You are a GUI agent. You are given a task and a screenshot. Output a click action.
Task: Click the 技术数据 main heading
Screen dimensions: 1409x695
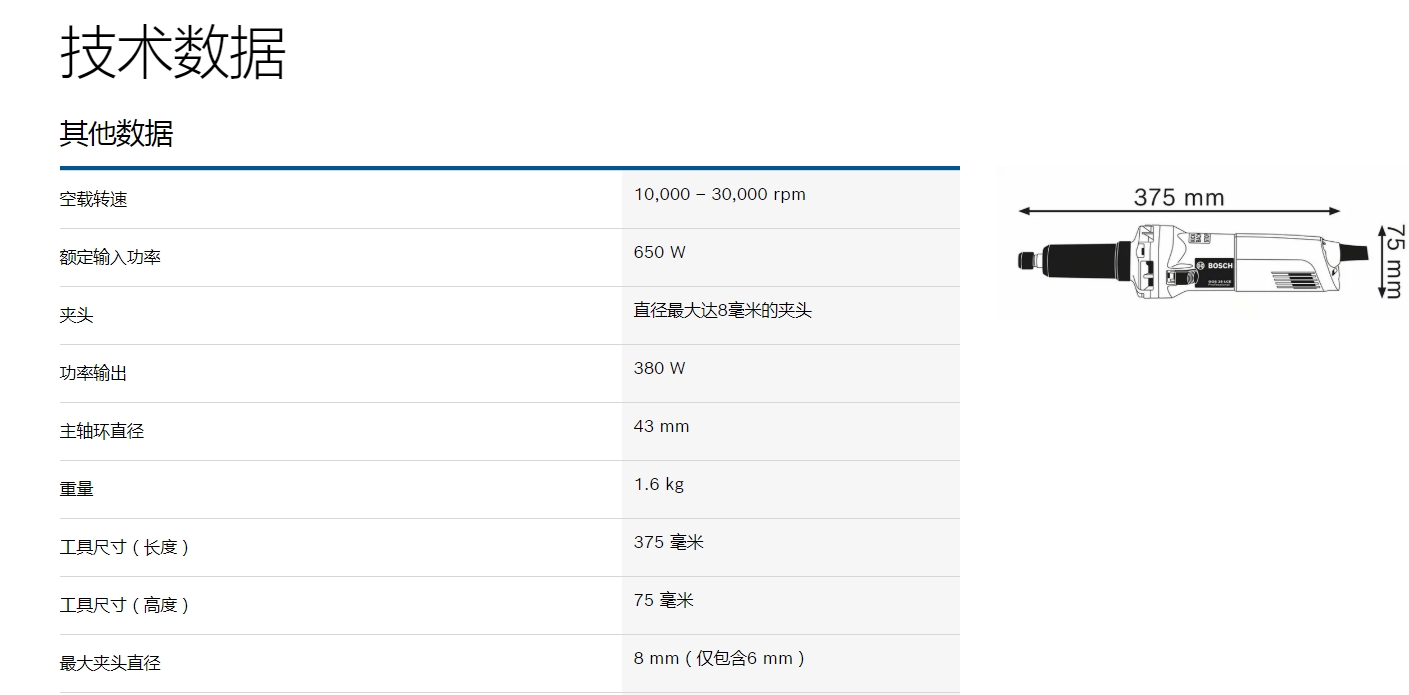coord(173,52)
